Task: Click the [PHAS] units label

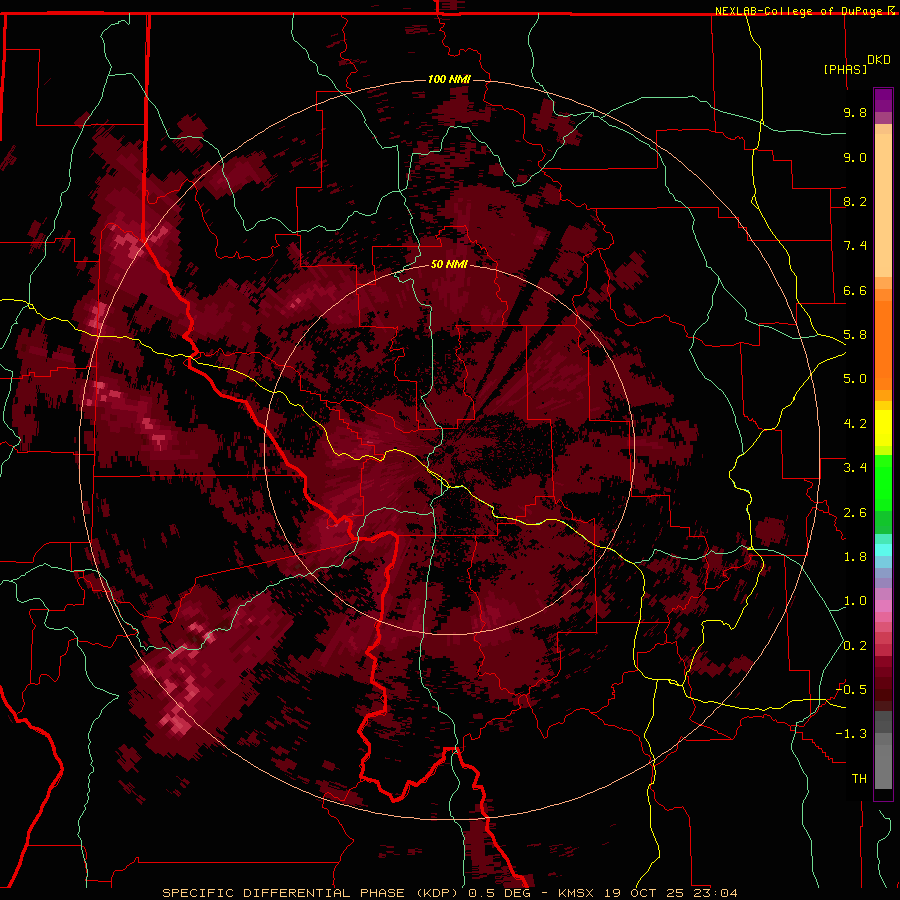Action: coord(845,69)
